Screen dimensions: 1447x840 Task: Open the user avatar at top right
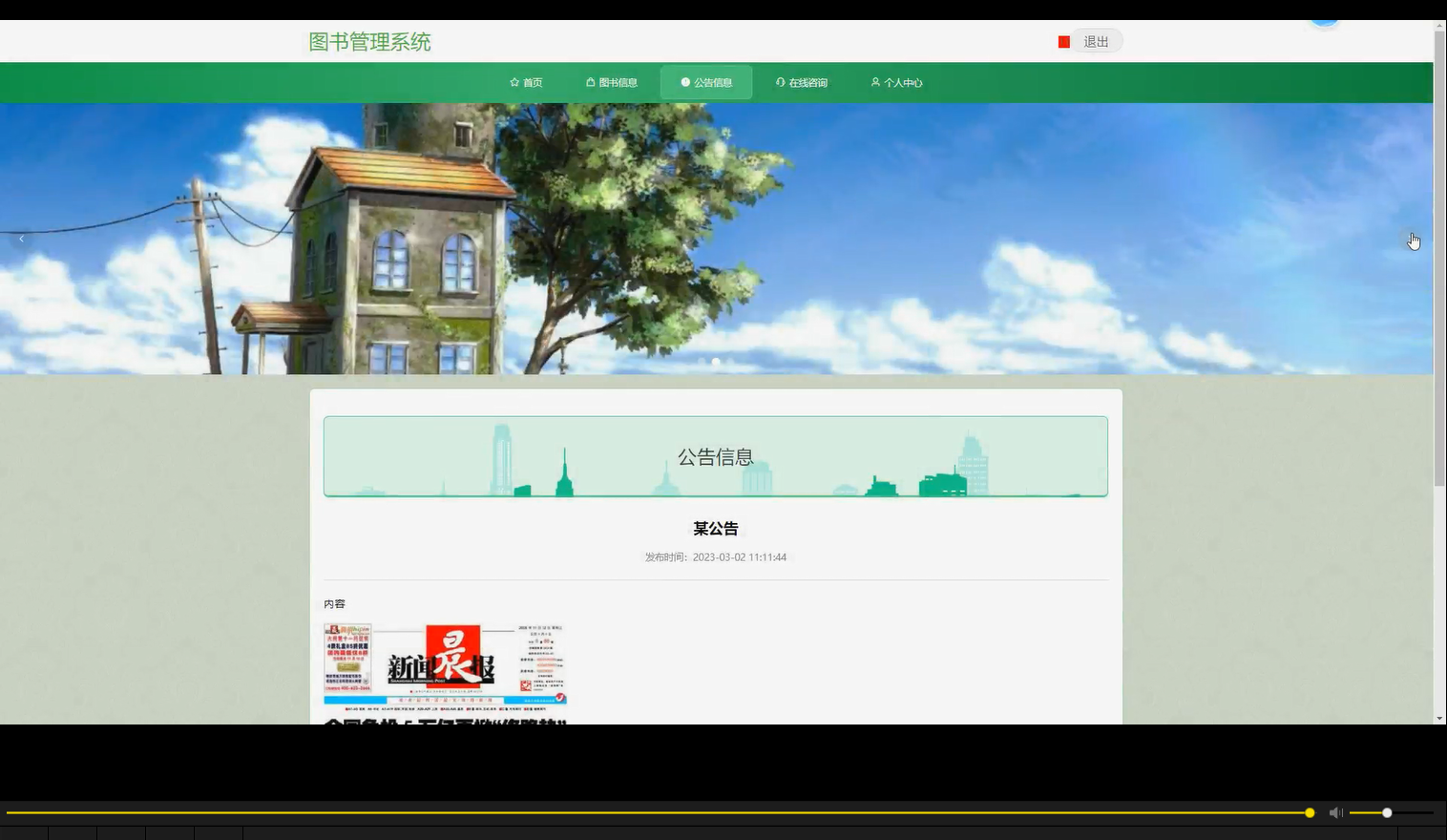pos(1325,14)
